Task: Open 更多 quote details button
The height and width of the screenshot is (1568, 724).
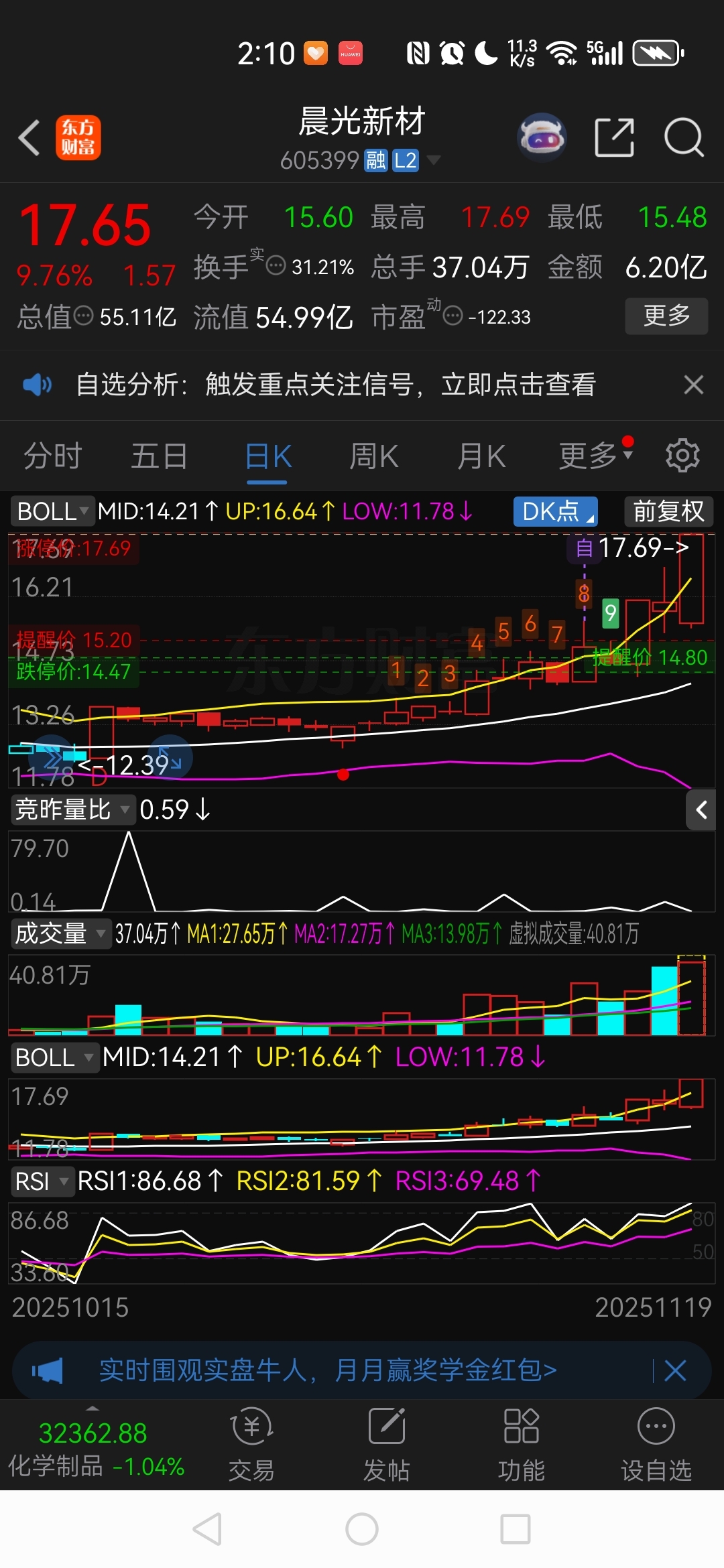Action: pyautogui.click(x=666, y=316)
